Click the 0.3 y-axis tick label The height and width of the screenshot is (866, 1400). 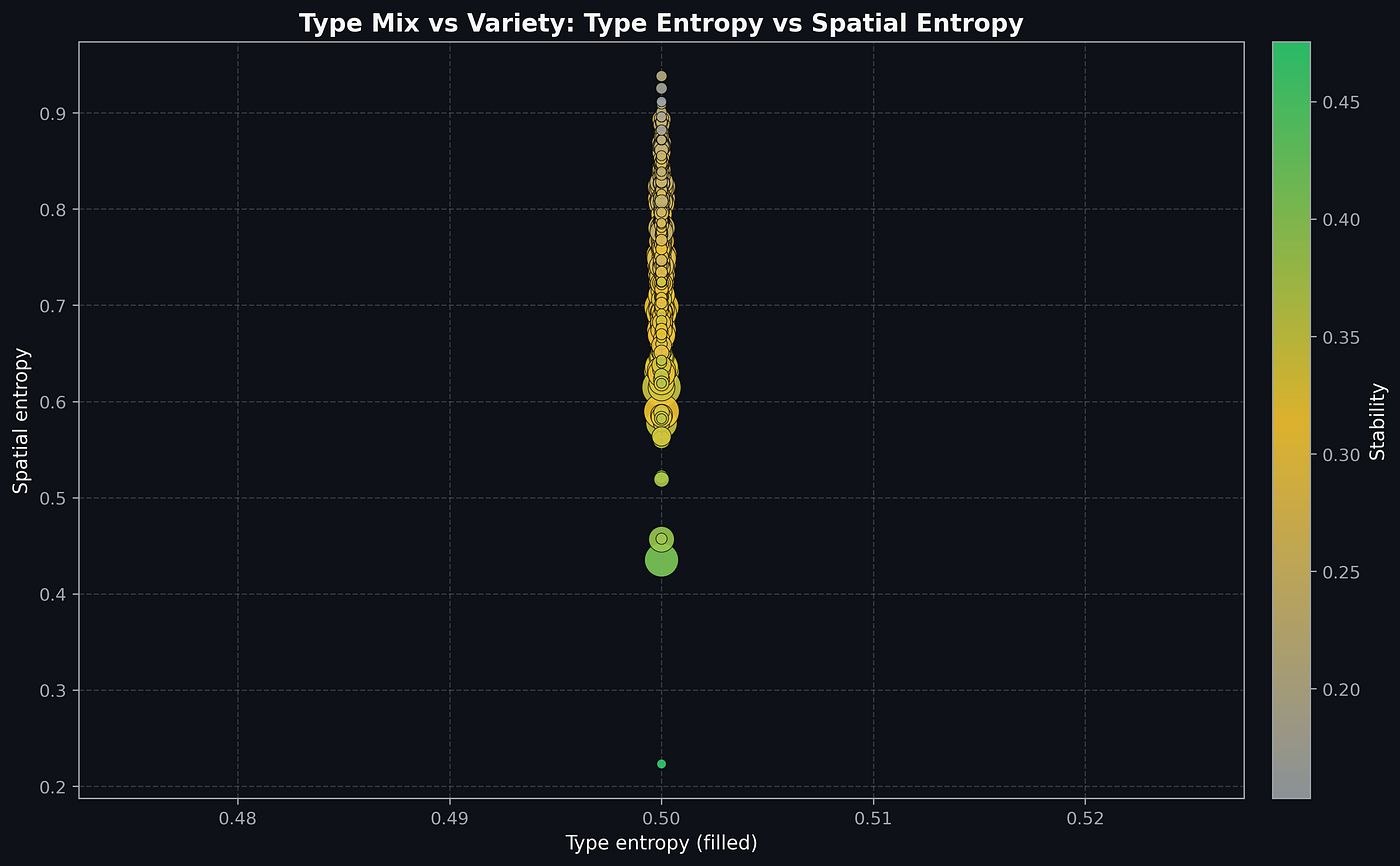(53, 691)
